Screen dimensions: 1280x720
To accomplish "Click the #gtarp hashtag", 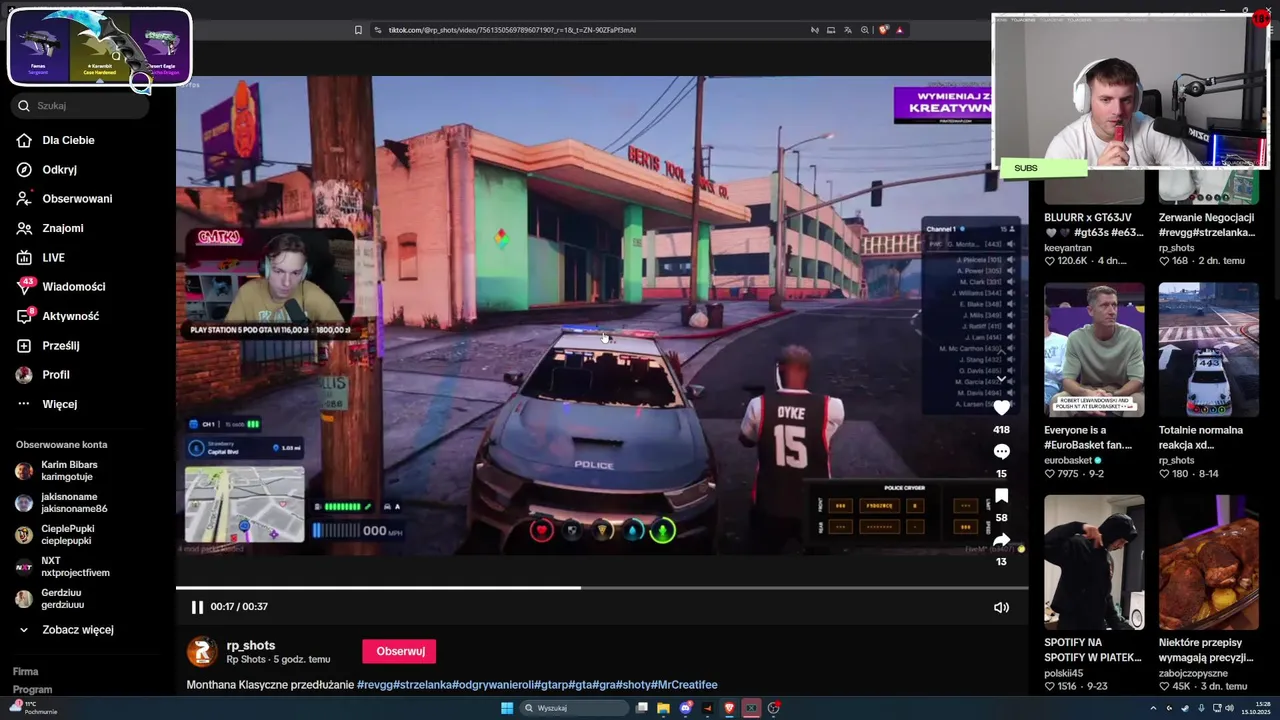I will tap(550, 685).
